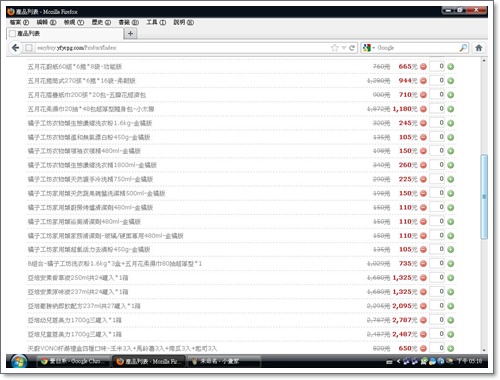Open the 檔案 (F) menu
The image size is (500, 380).
(x=19, y=22)
